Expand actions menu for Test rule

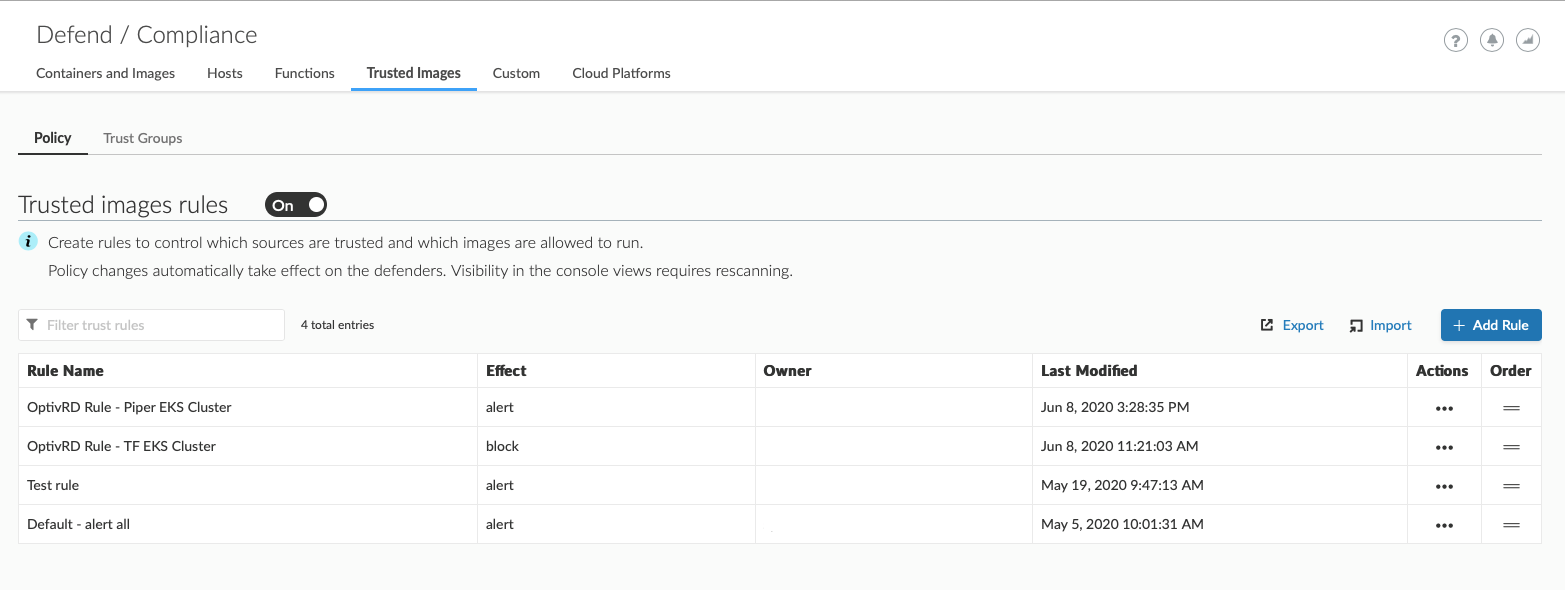pyautogui.click(x=1443, y=486)
